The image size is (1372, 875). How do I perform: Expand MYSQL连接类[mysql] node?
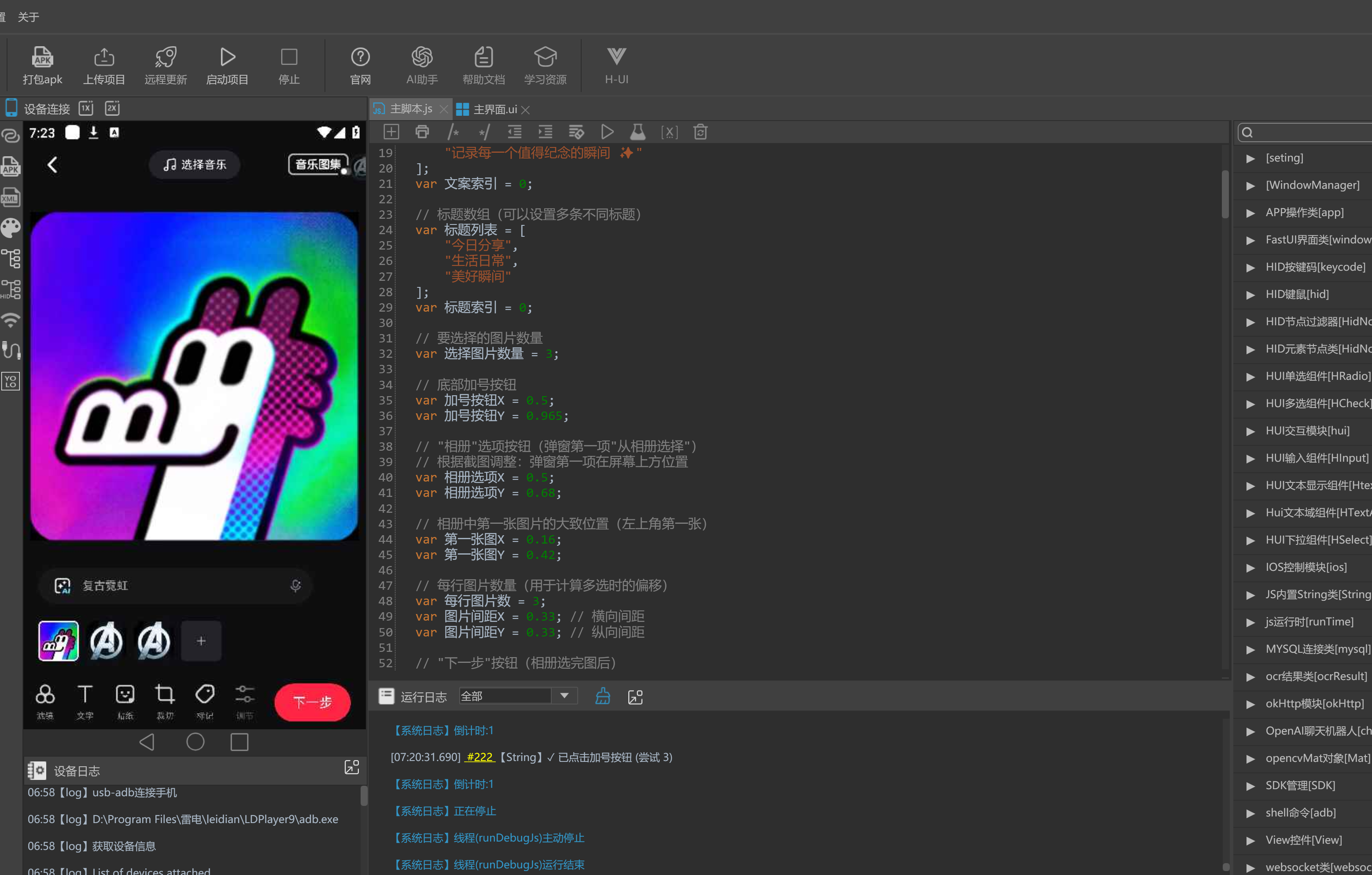[x=1250, y=649]
